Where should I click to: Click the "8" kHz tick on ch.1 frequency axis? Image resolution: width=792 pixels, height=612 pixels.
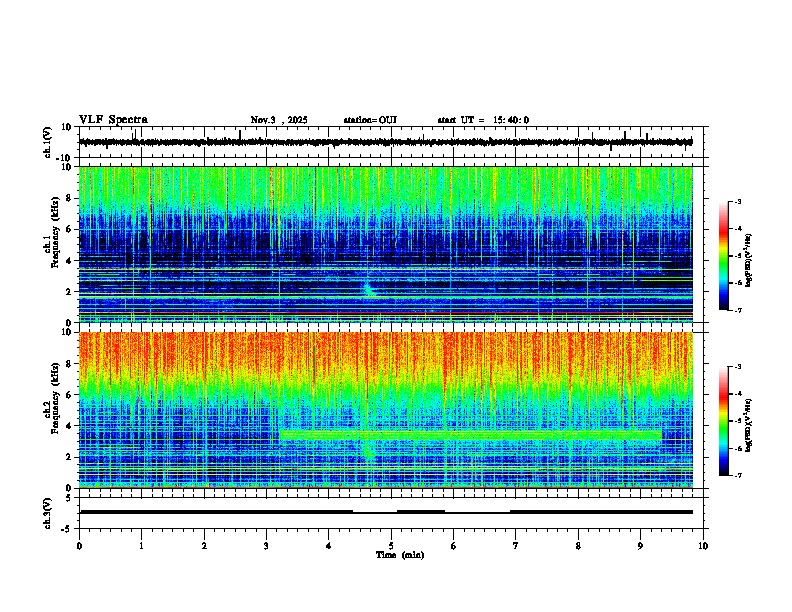tap(69, 198)
